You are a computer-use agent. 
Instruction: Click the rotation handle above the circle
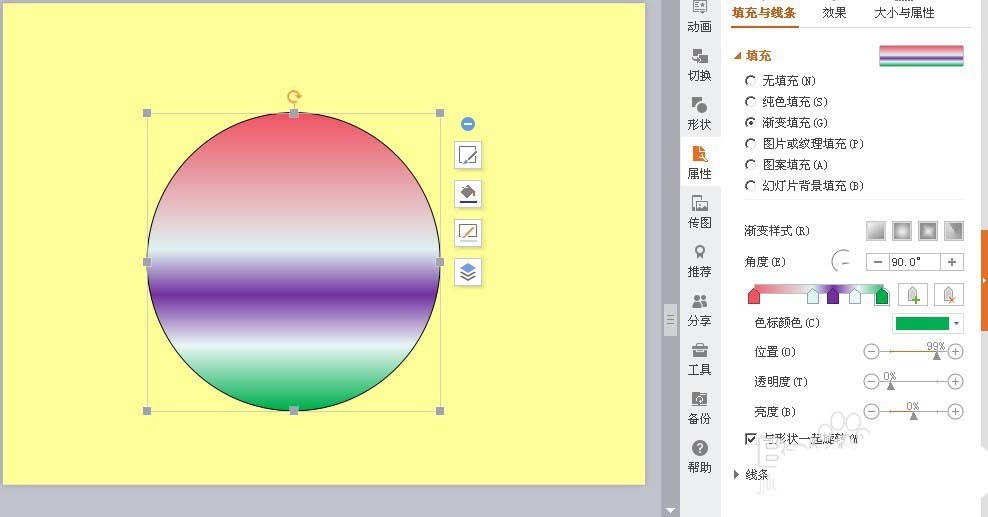294,96
